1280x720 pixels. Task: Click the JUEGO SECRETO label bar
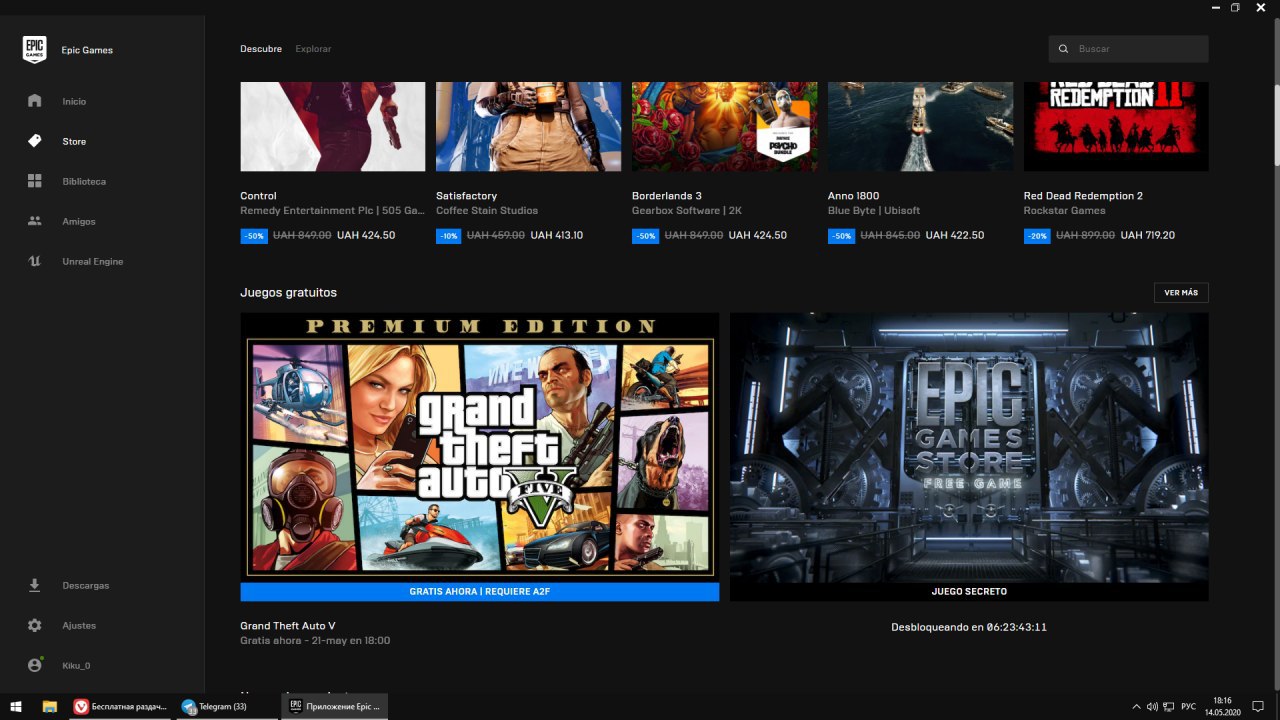pyautogui.click(x=969, y=592)
